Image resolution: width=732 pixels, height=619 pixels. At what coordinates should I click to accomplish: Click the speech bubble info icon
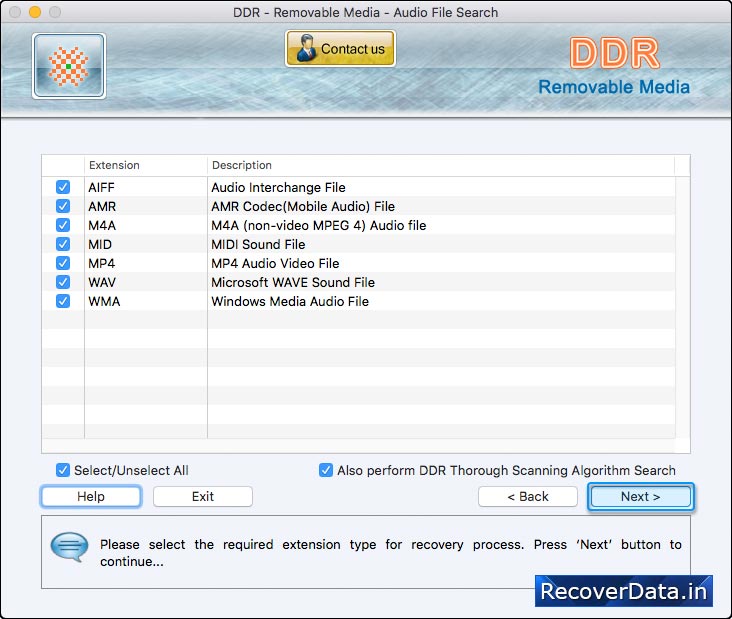click(69, 546)
